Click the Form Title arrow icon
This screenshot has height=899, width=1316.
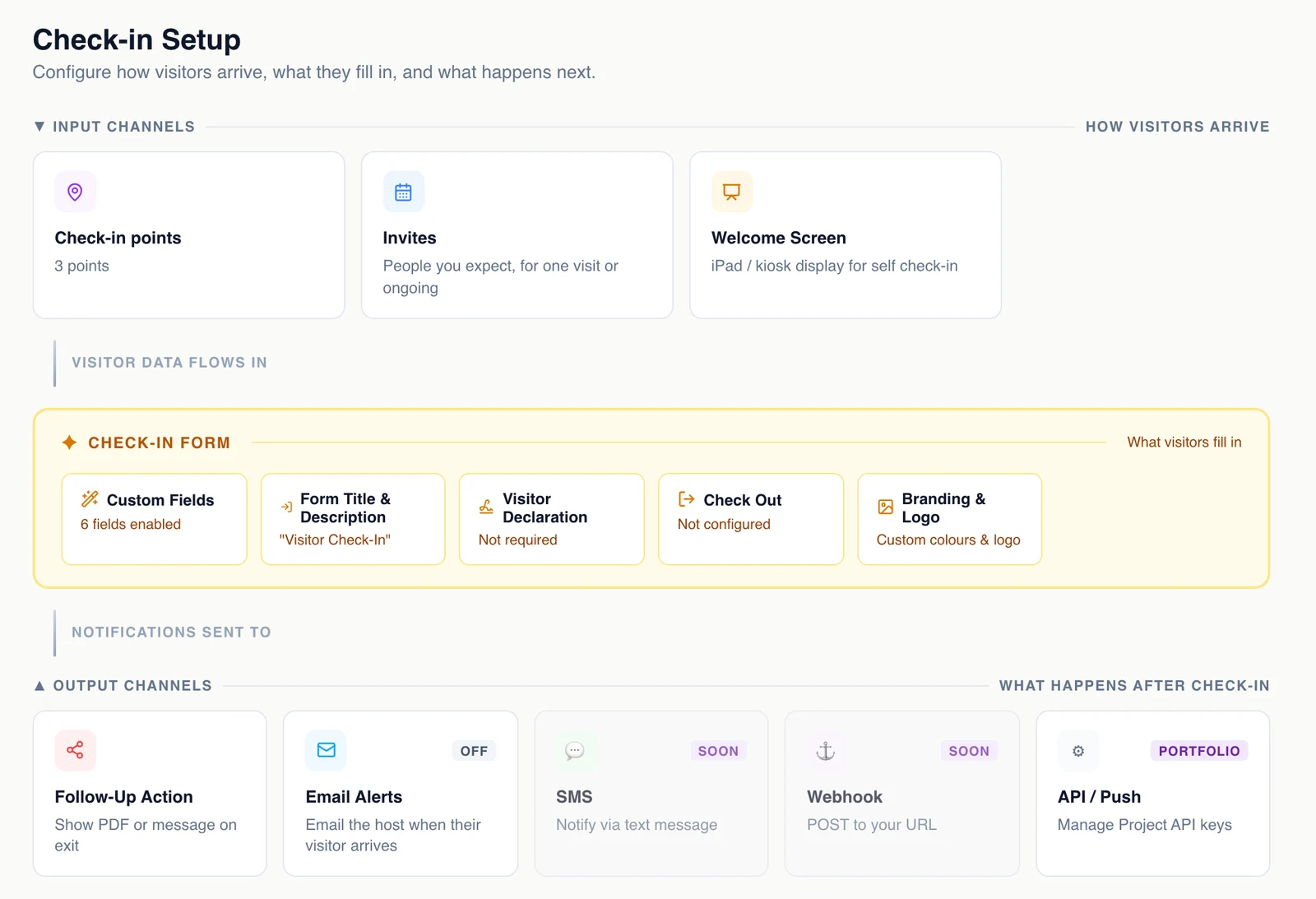(286, 507)
